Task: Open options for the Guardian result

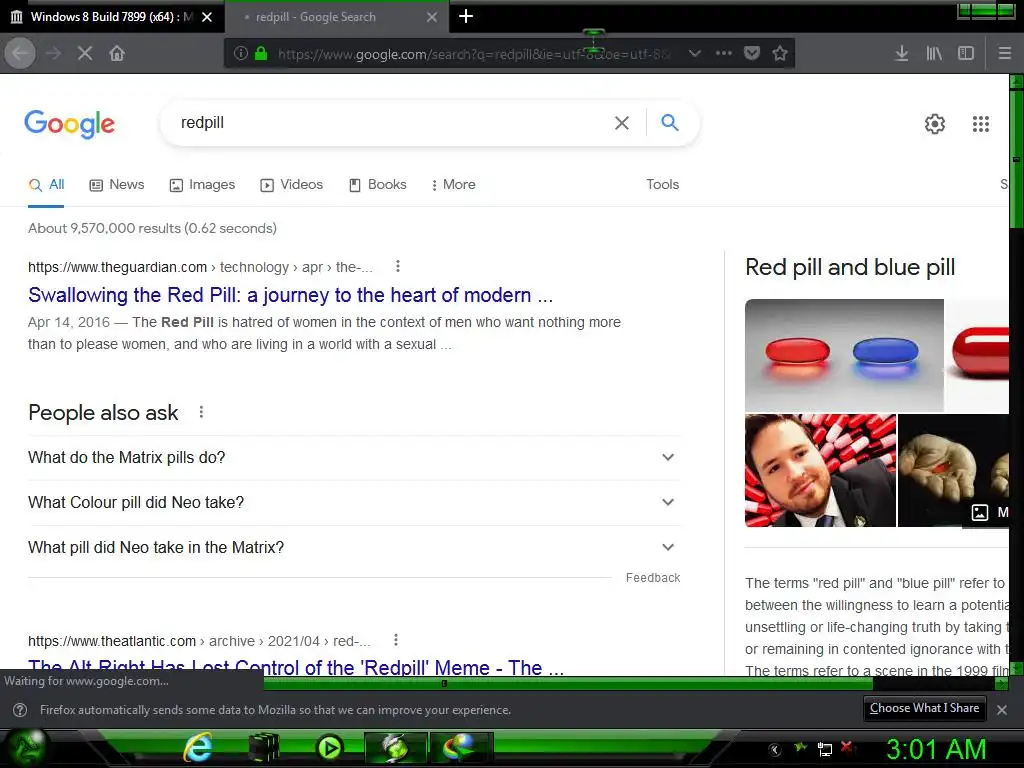Action: tap(398, 266)
